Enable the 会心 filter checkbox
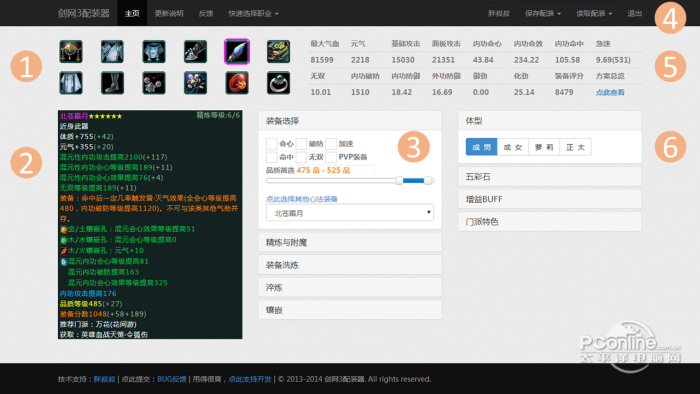 point(271,144)
